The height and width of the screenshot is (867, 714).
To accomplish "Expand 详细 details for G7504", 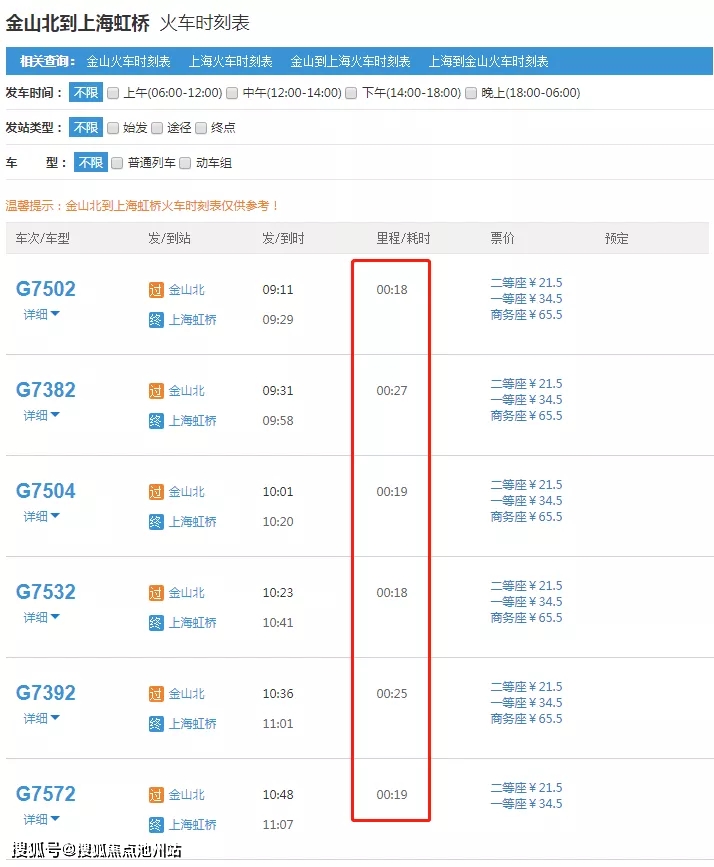I will (41, 516).
